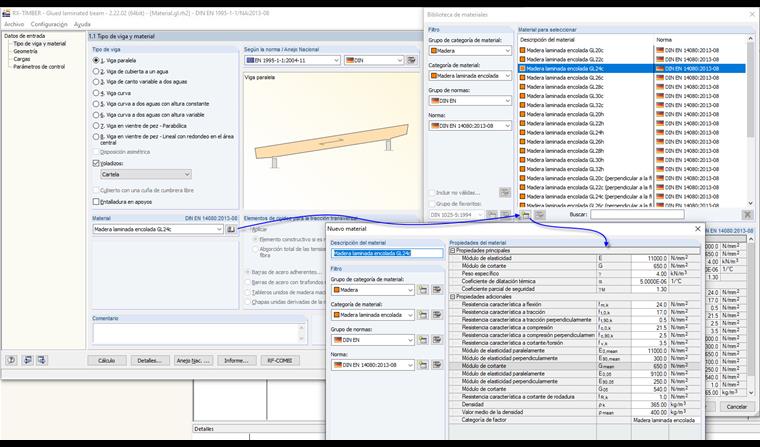Edit category icon beside Madera laminada encolada in Nuevo material
Image resolution: width=760 pixels, height=447 pixels.
437,315
